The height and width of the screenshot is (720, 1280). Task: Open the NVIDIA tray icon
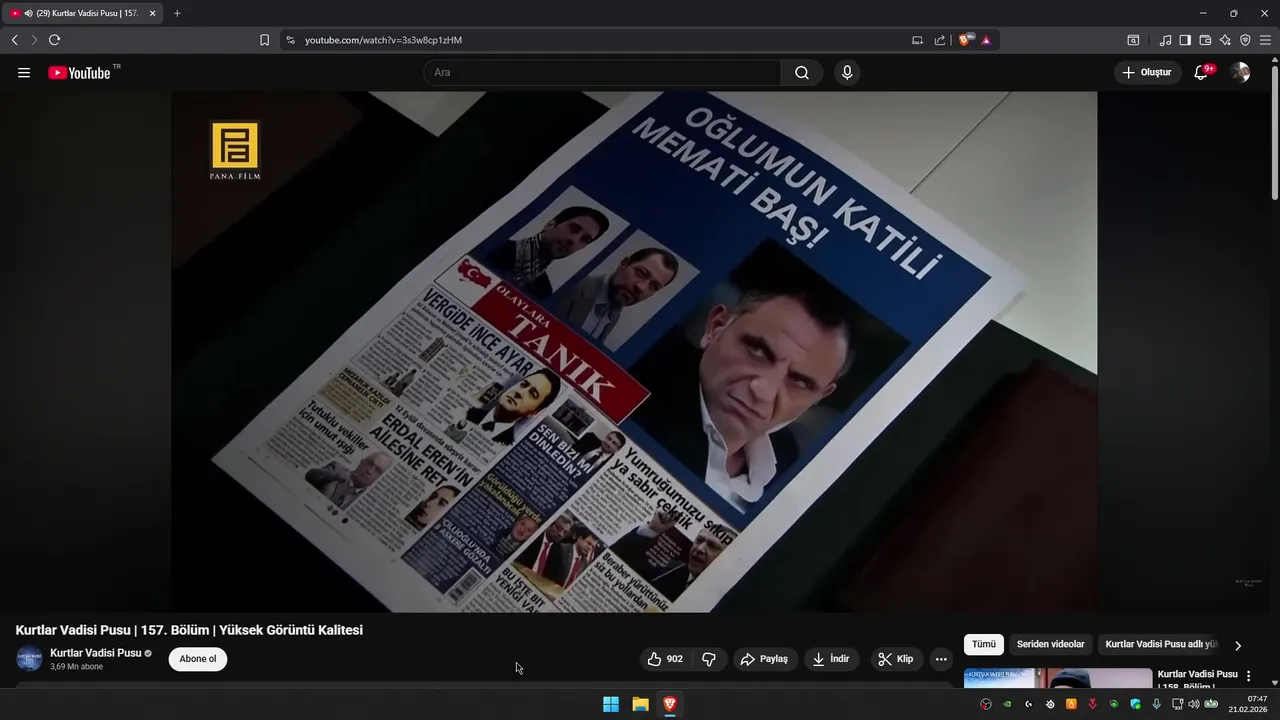click(x=1007, y=704)
